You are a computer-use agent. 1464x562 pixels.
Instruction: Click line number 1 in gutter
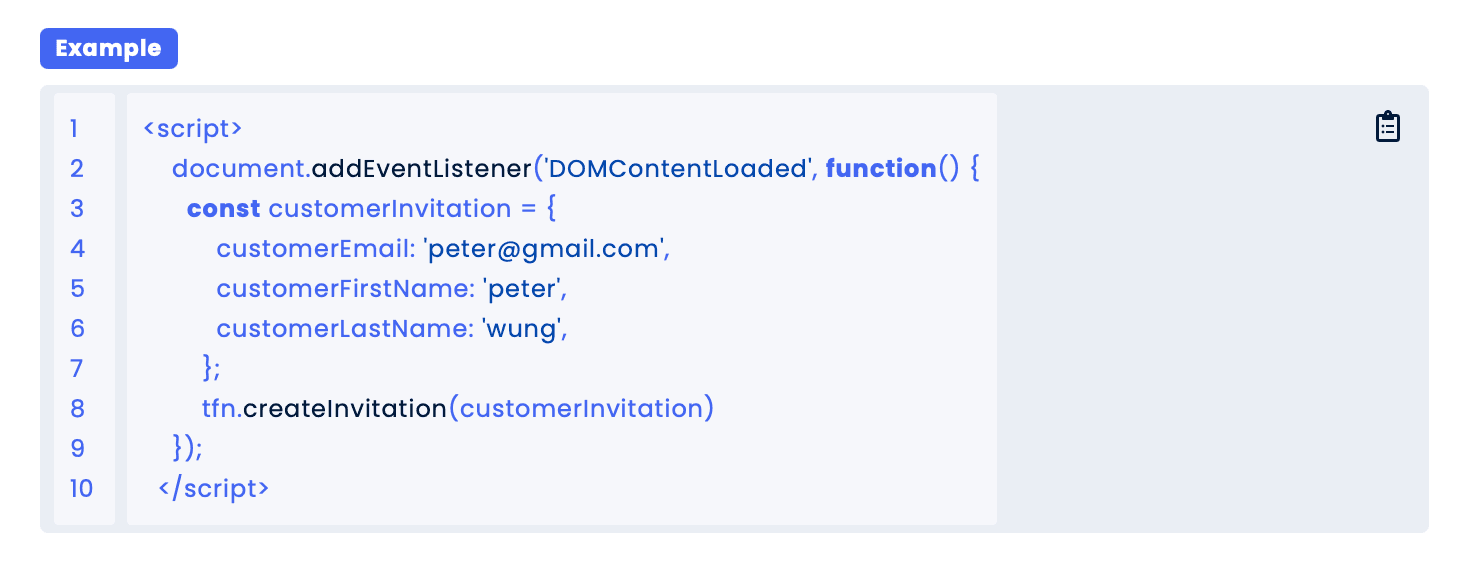click(x=74, y=129)
